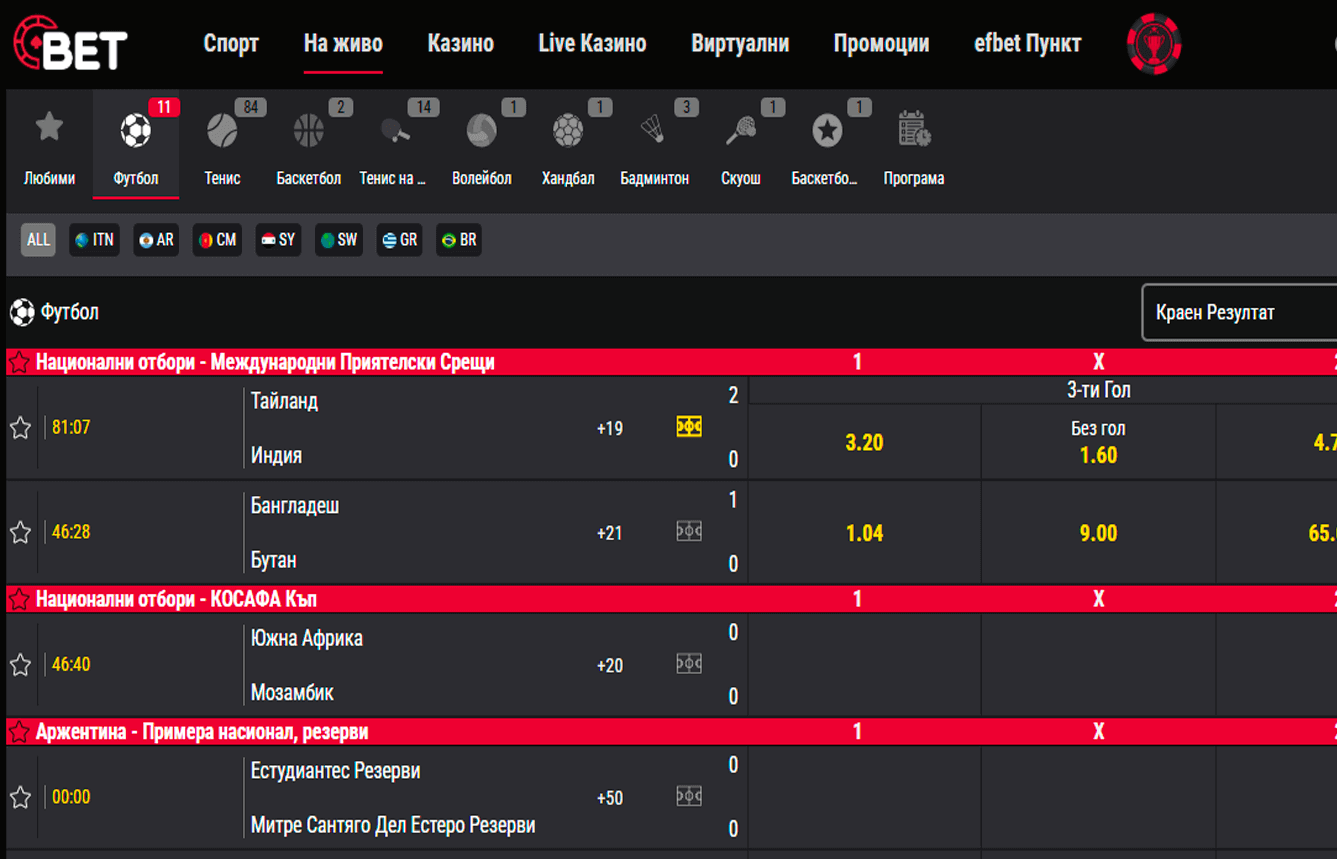The width and height of the screenshot is (1337, 859).
Task: Filter by CM country flag
Action: (217, 240)
